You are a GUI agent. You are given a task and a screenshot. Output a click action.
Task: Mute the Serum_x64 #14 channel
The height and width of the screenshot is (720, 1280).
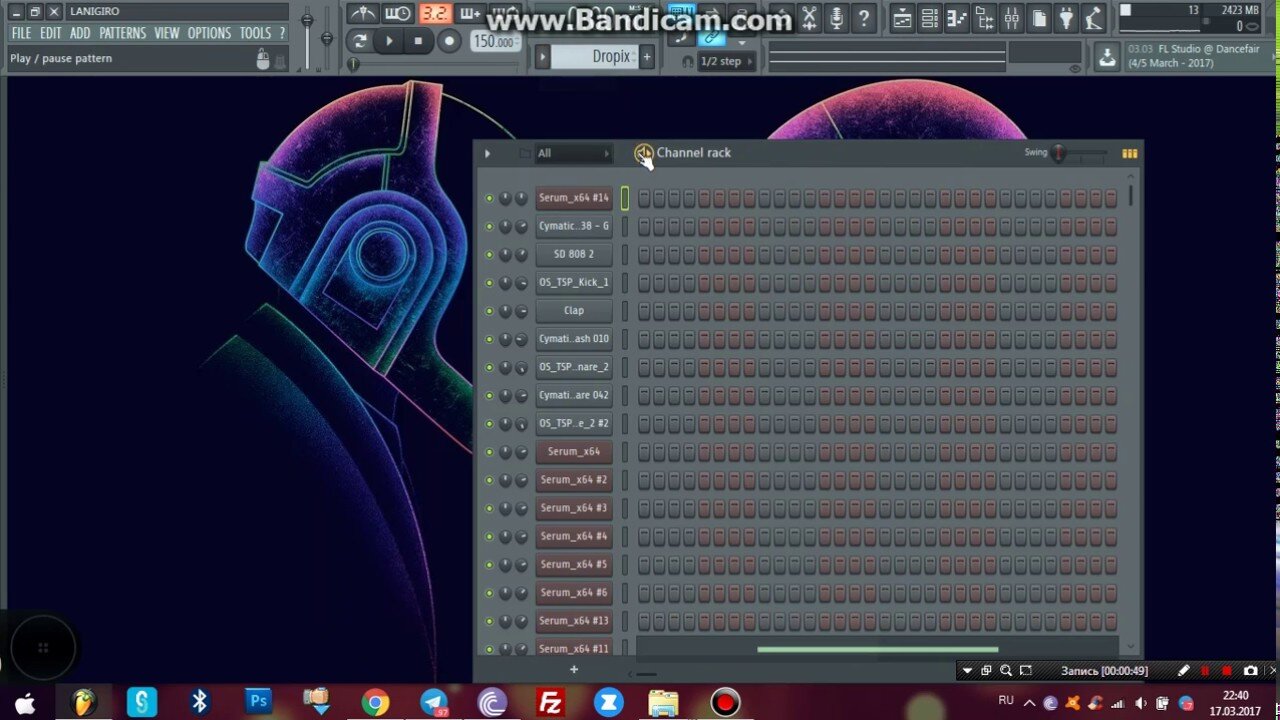[x=489, y=198]
